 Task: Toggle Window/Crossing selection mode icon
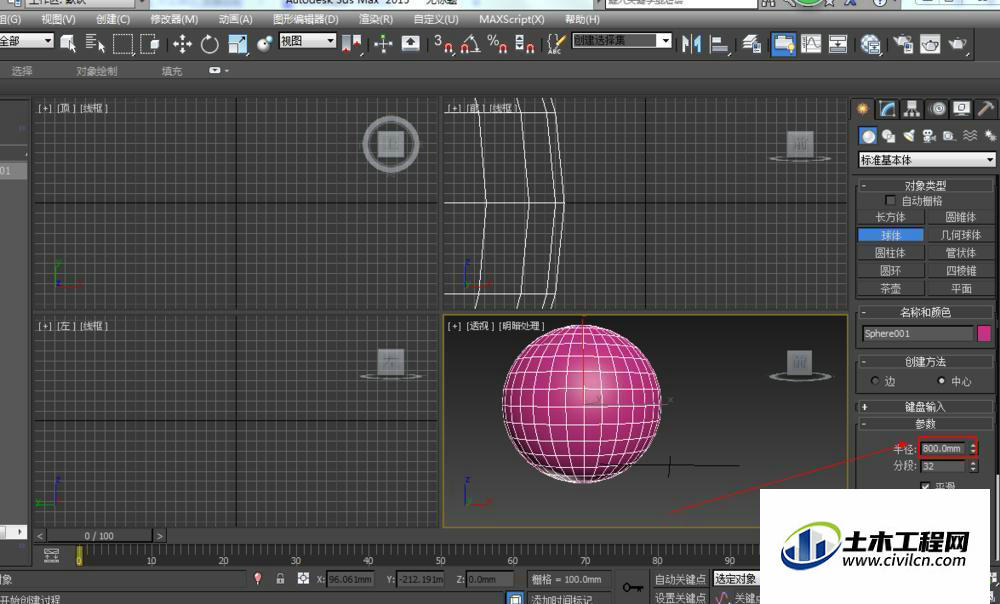150,44
